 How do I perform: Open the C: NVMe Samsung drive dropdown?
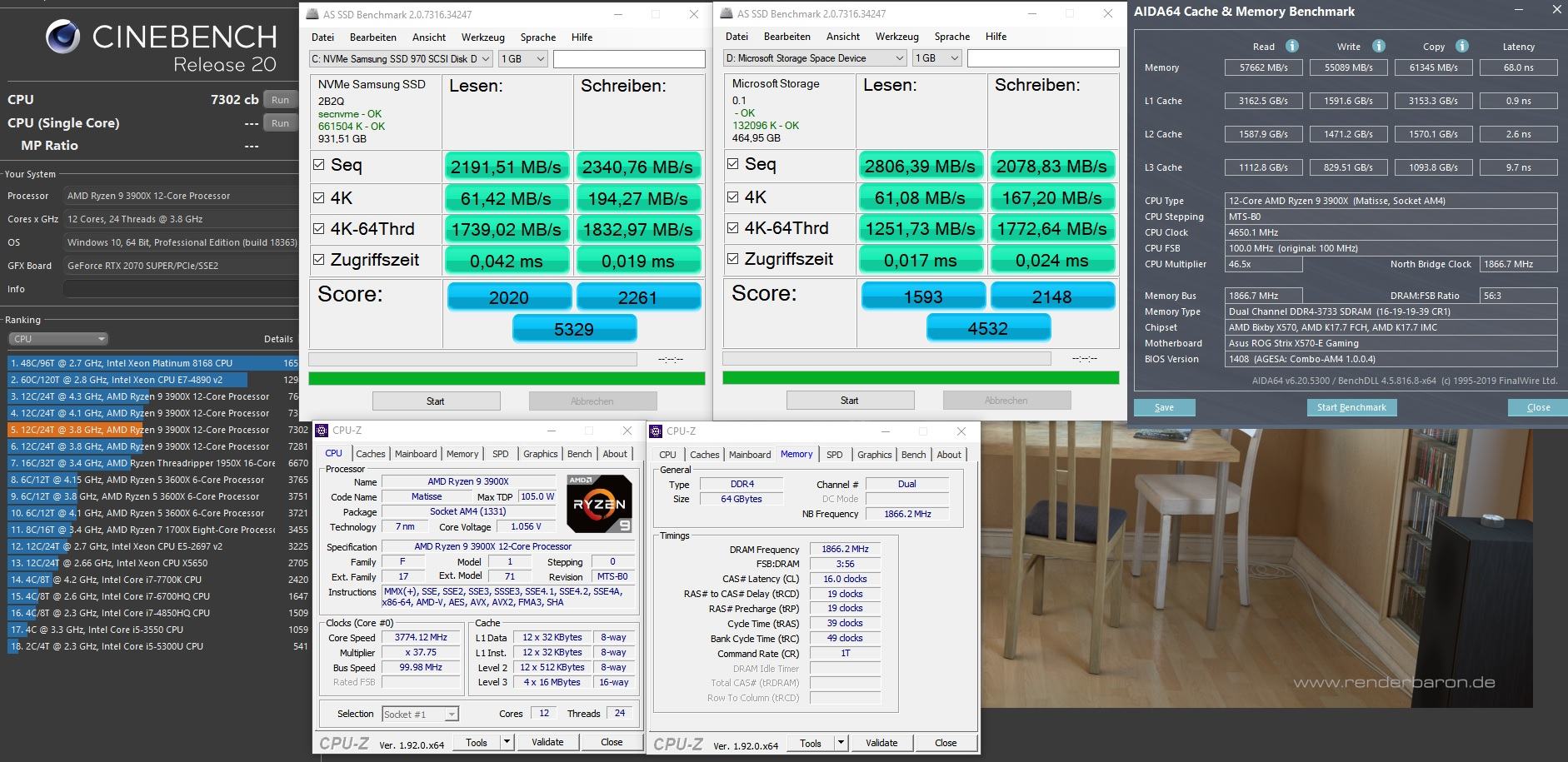tap(400, 59)
